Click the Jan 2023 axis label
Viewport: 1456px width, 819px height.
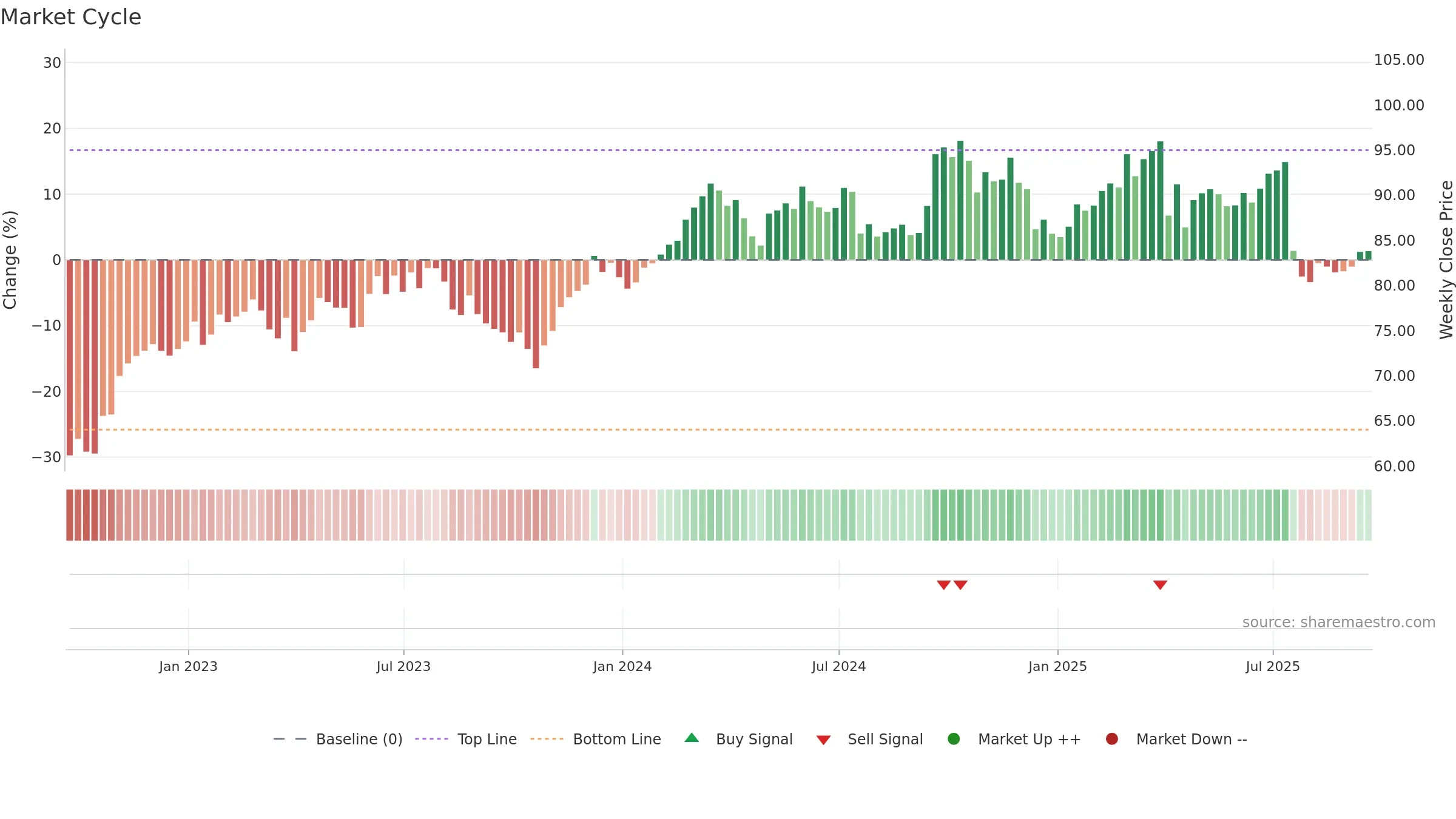188,666
